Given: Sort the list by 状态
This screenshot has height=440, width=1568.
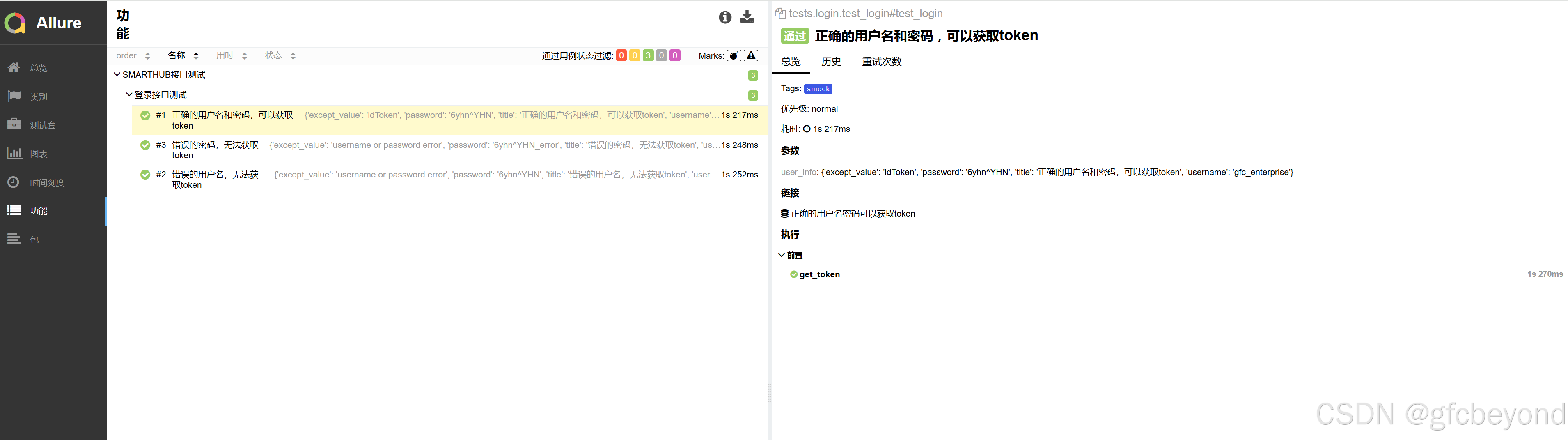Looking at the screenshot, I should click(280, 55).
